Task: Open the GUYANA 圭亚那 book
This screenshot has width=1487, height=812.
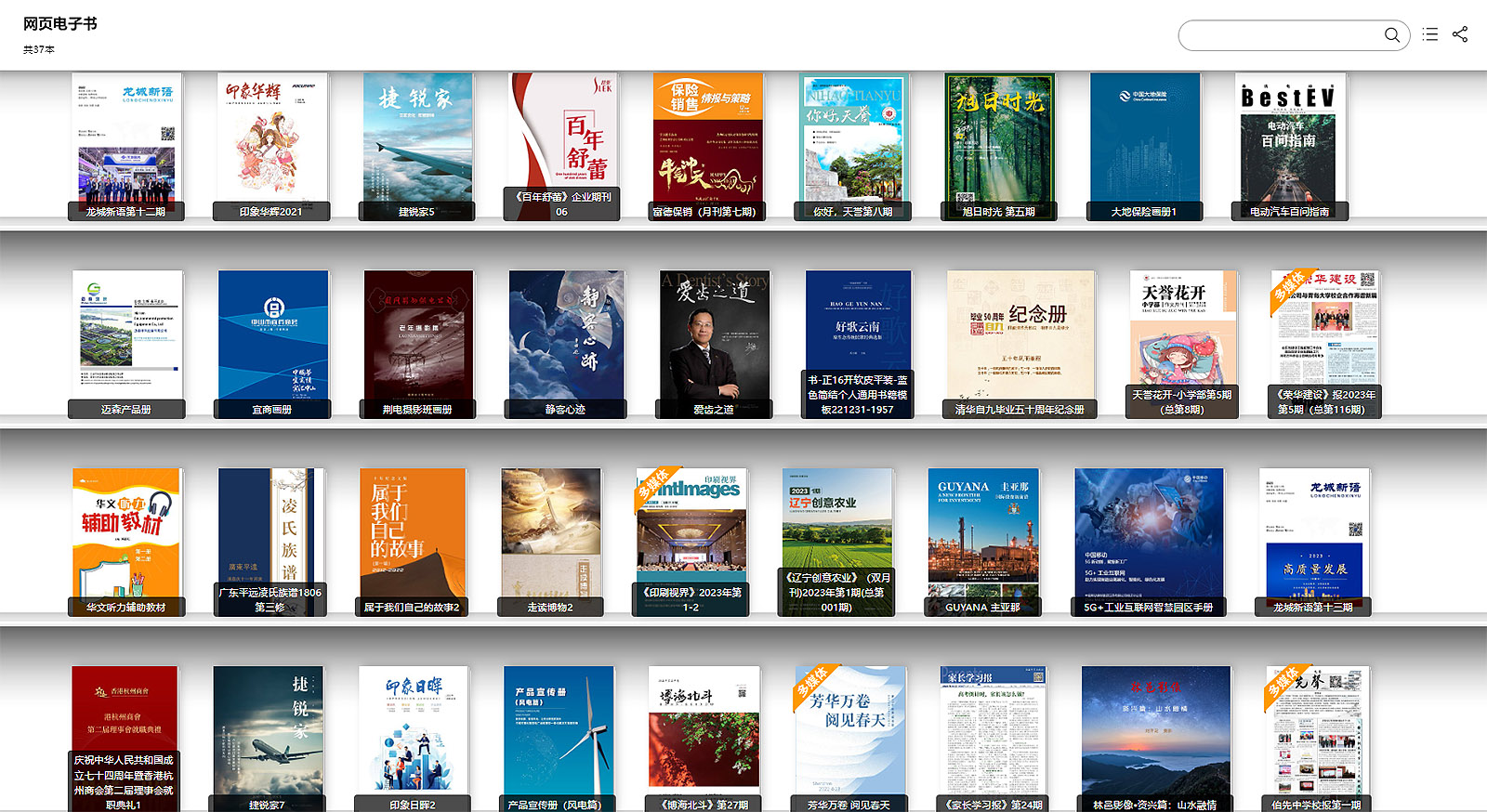Action: pyautogui.click(x=982, y=534)
